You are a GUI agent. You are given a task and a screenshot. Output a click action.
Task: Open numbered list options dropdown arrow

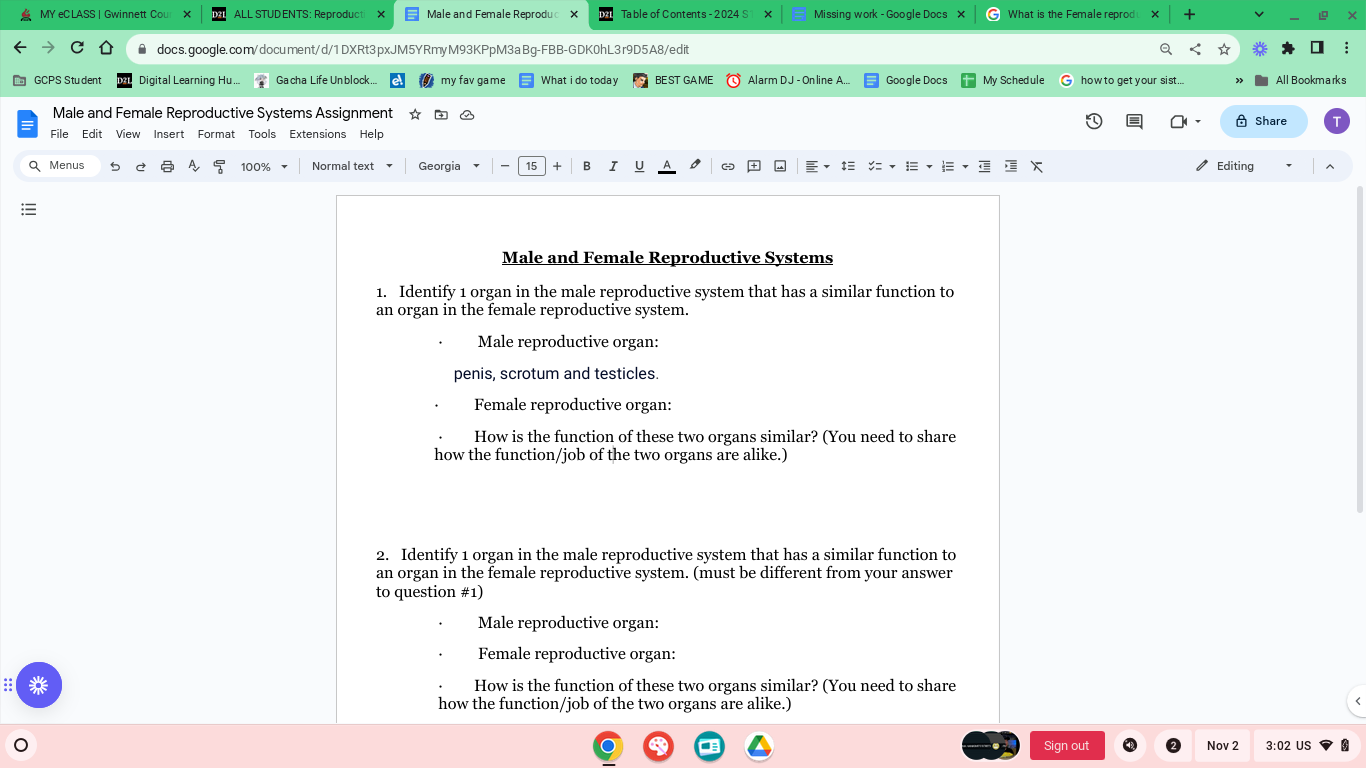(x=965, y=166)
